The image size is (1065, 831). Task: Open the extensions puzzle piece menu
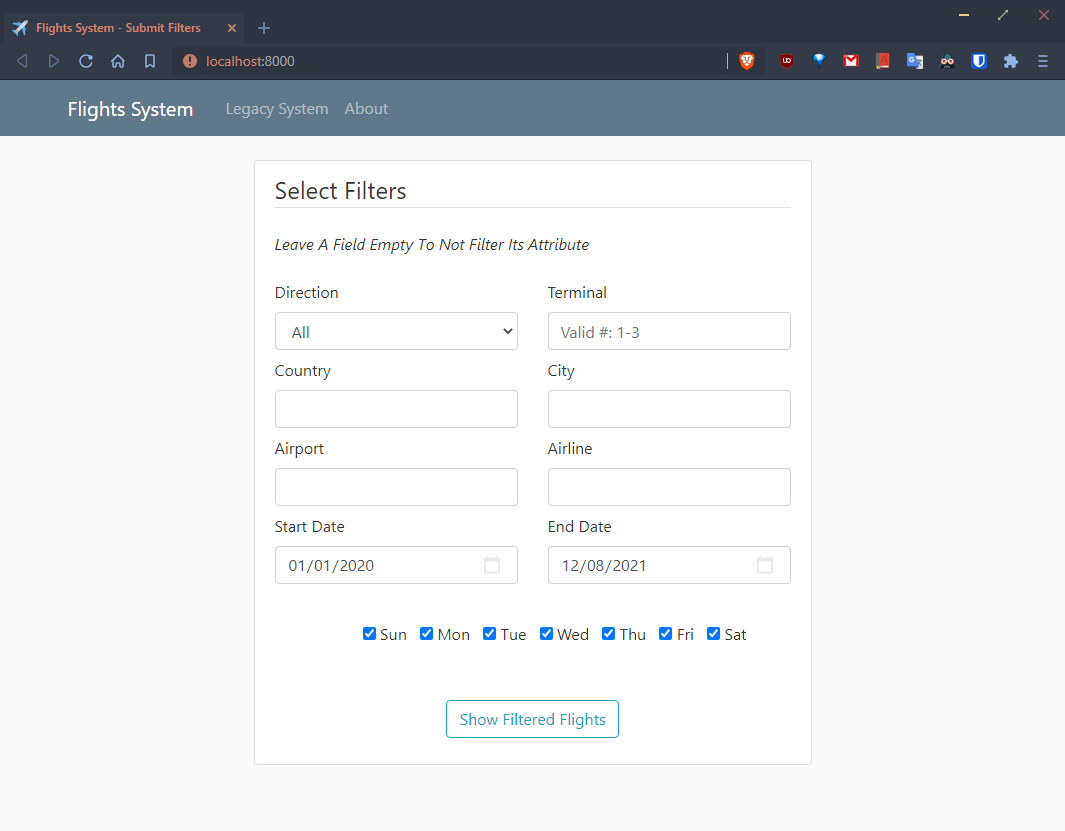(x=1011, y=61)
